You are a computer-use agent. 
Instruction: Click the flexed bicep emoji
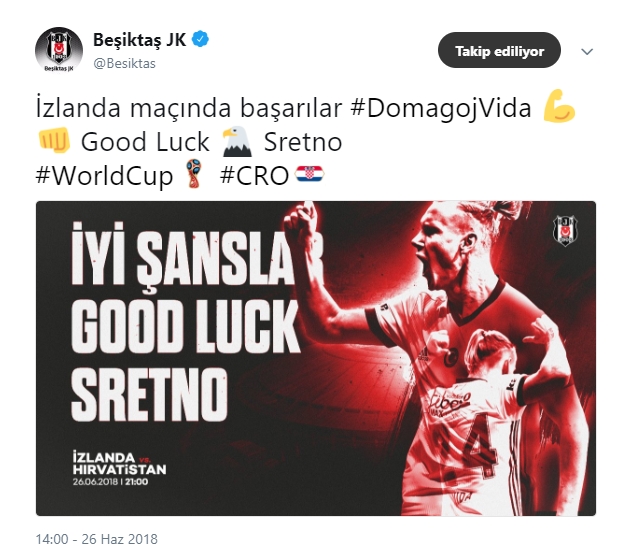559,106
